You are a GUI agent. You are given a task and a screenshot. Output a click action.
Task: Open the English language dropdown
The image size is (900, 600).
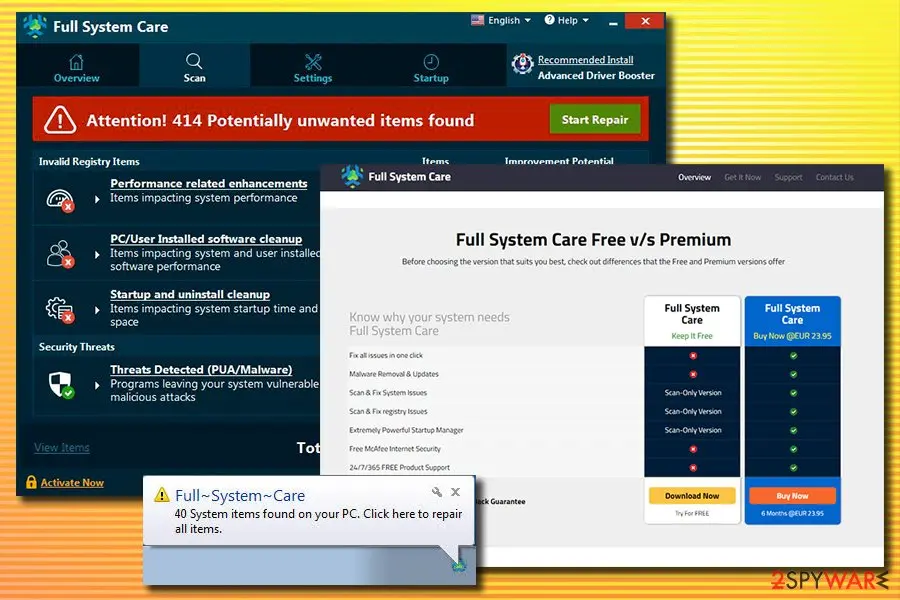point(501,20)
